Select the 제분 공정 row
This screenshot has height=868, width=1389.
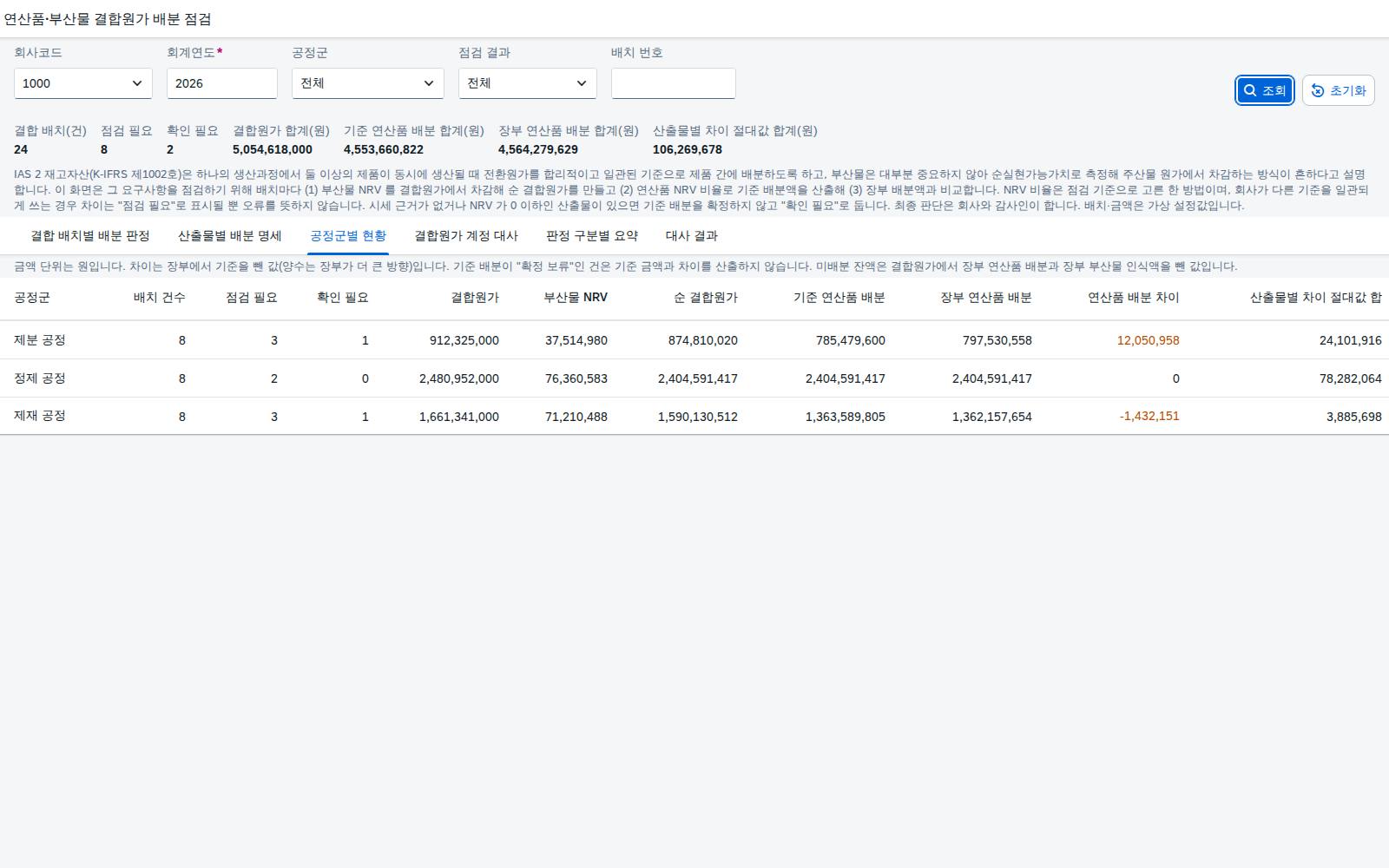point(694,340)
